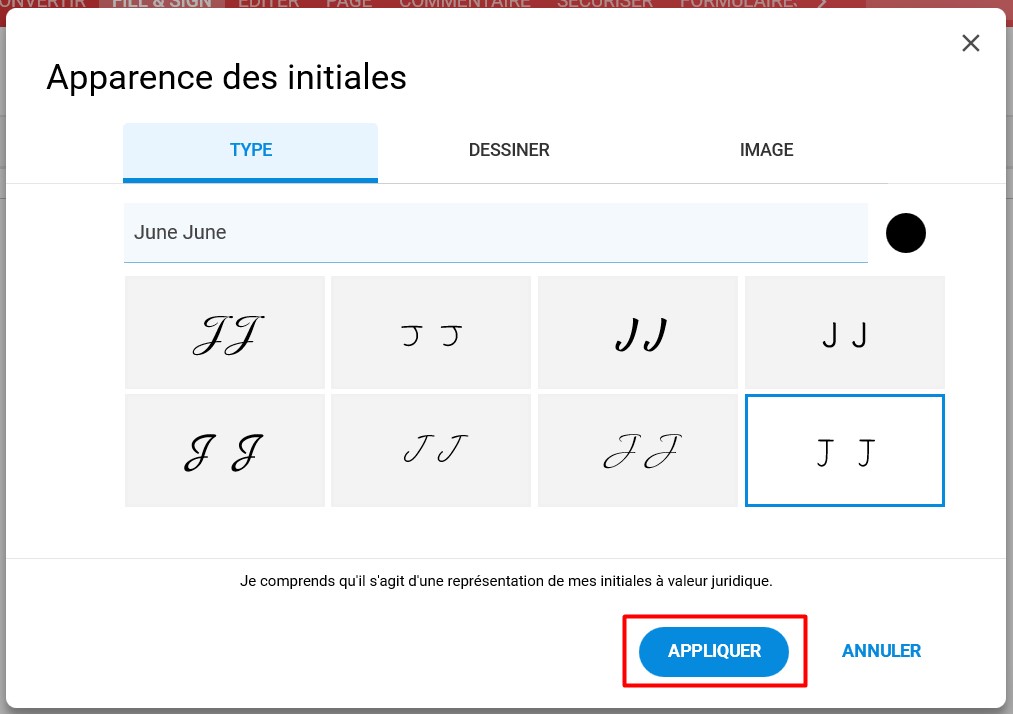
Task: Expand more ribbon tabs with chevron
Action: (x=821, y=3)
